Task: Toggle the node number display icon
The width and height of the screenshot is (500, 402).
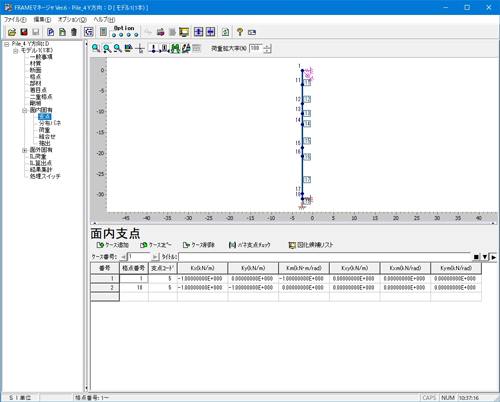Action: 153,48
